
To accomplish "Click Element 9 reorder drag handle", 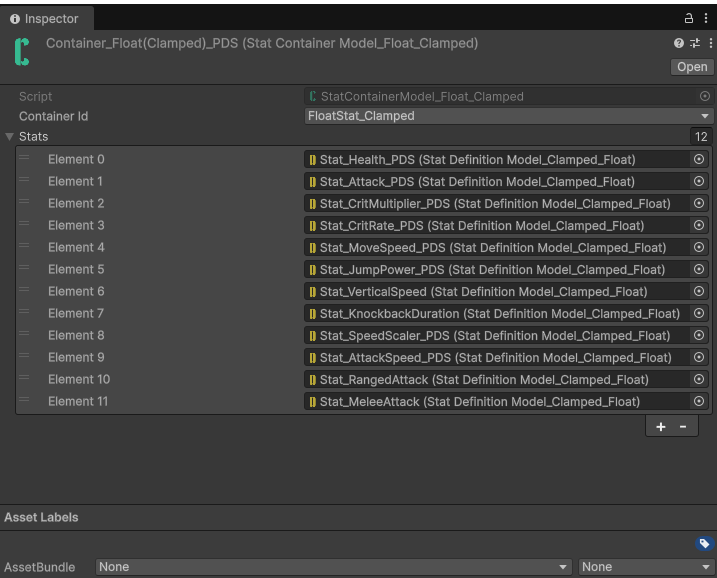I will pyautogui.click(x=24, y=356).
